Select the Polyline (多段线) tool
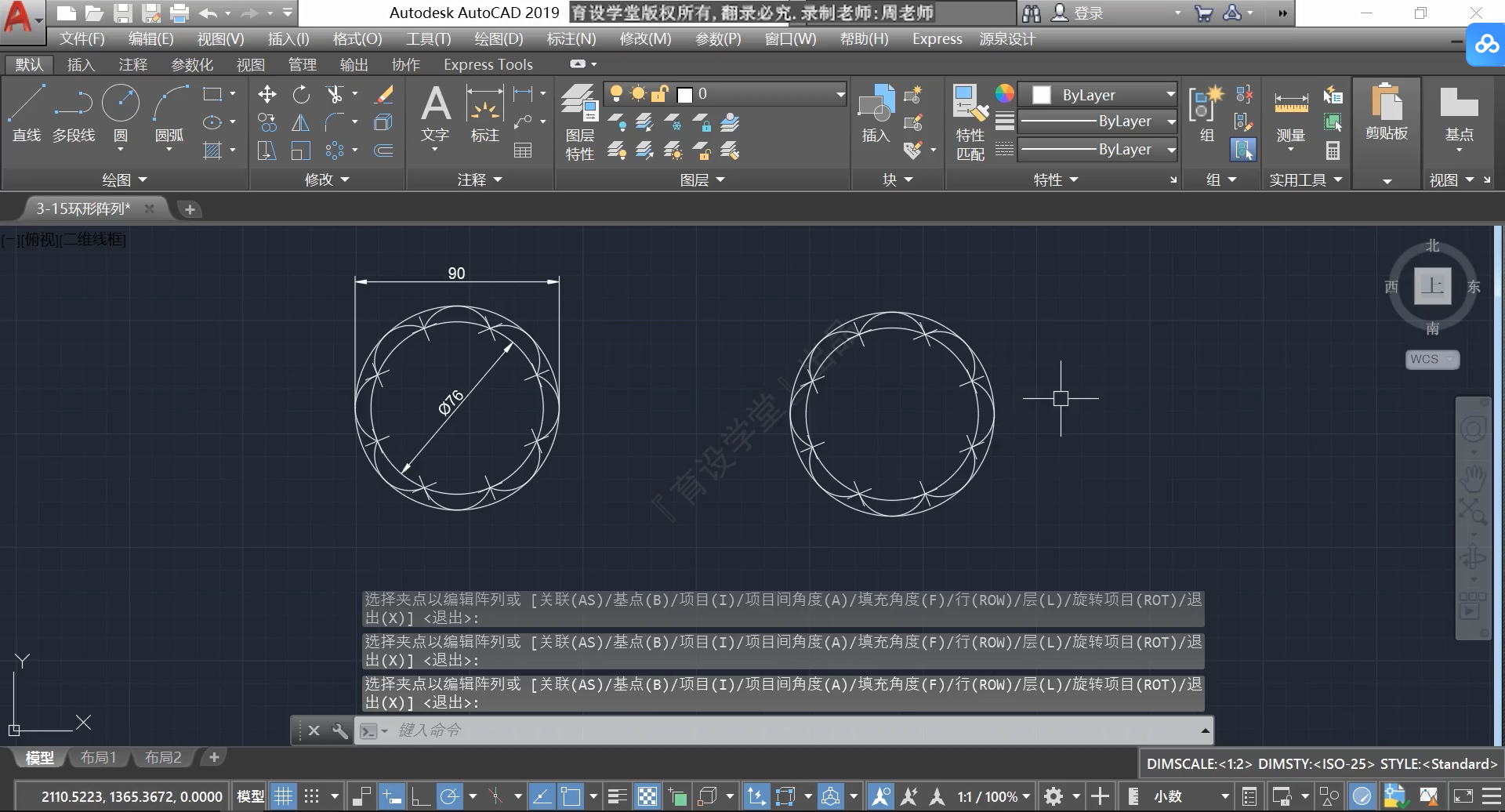 pyautogui.click(x=74, y=113)
